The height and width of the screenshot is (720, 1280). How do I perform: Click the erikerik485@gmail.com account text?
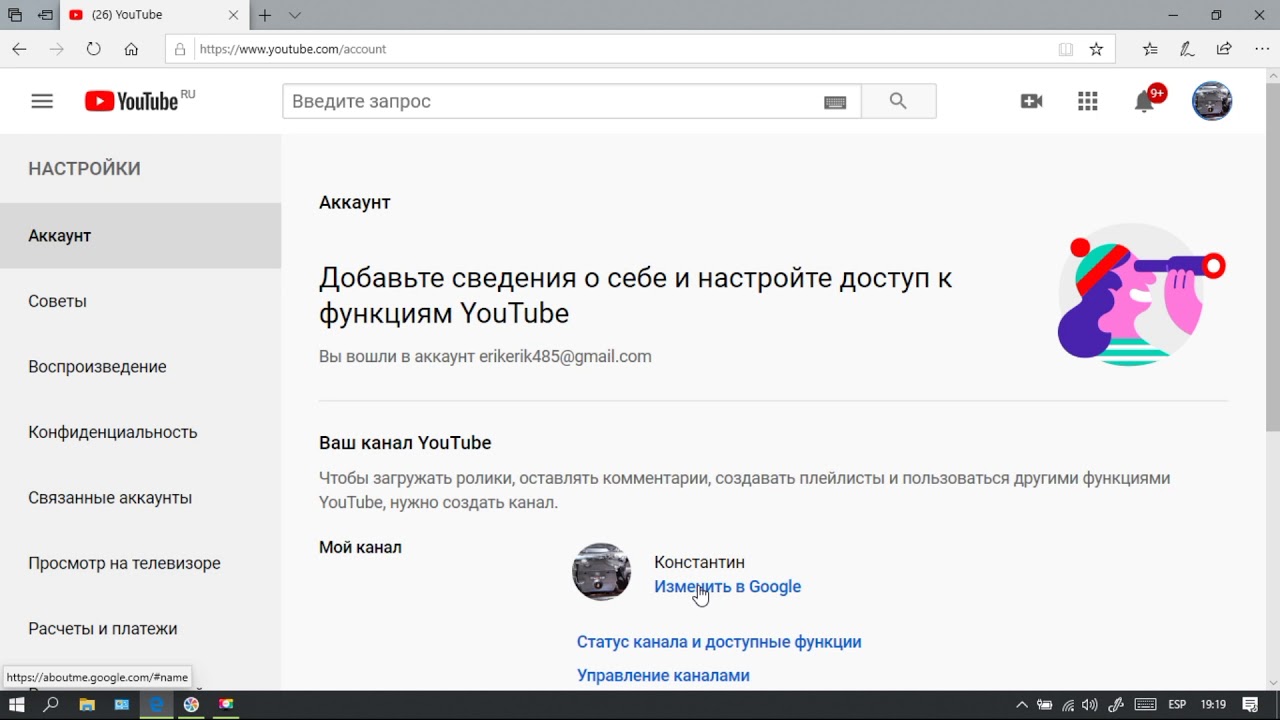click(565, 356)
